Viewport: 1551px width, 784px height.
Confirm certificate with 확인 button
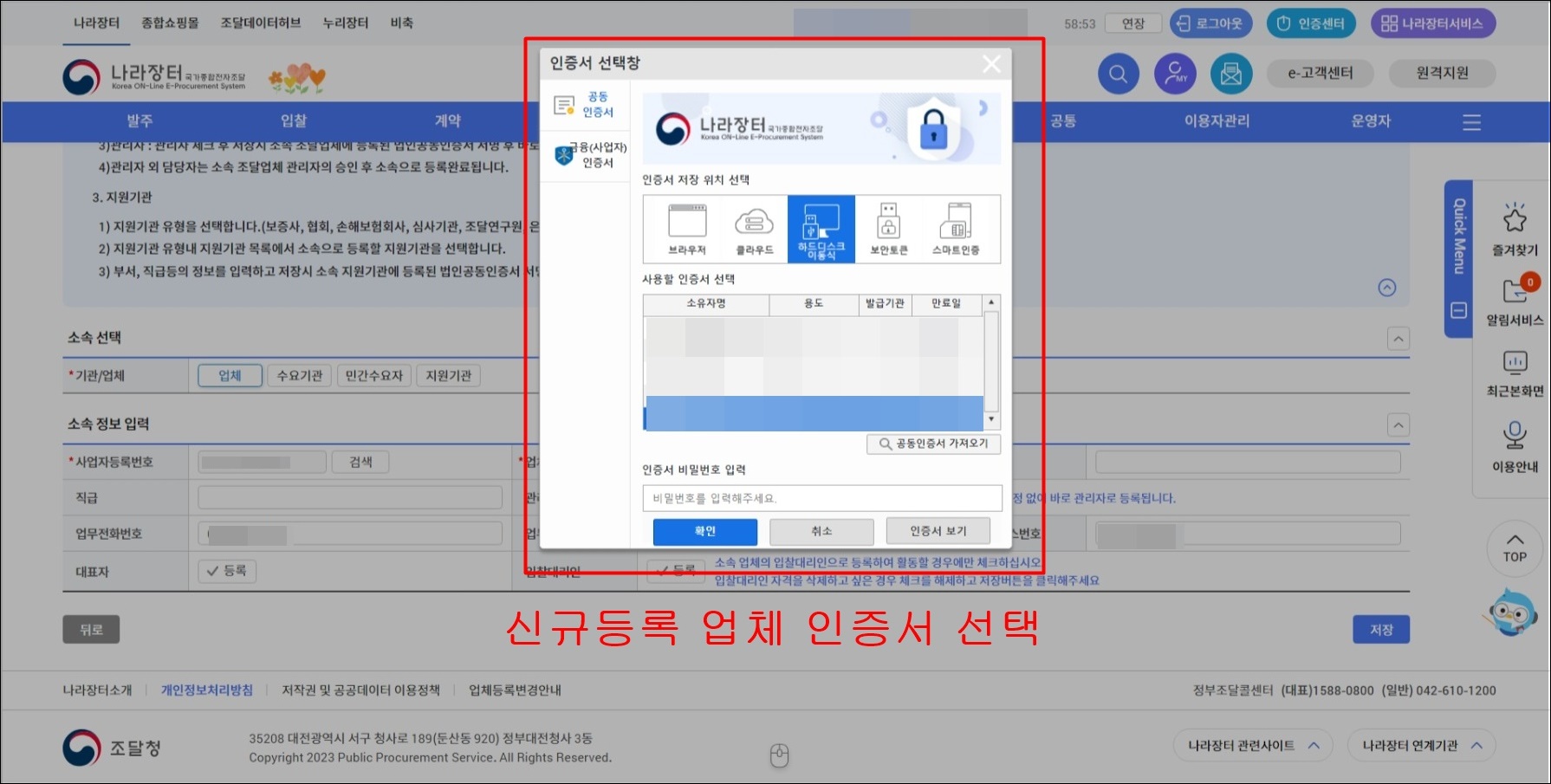[x=705, y=531]
